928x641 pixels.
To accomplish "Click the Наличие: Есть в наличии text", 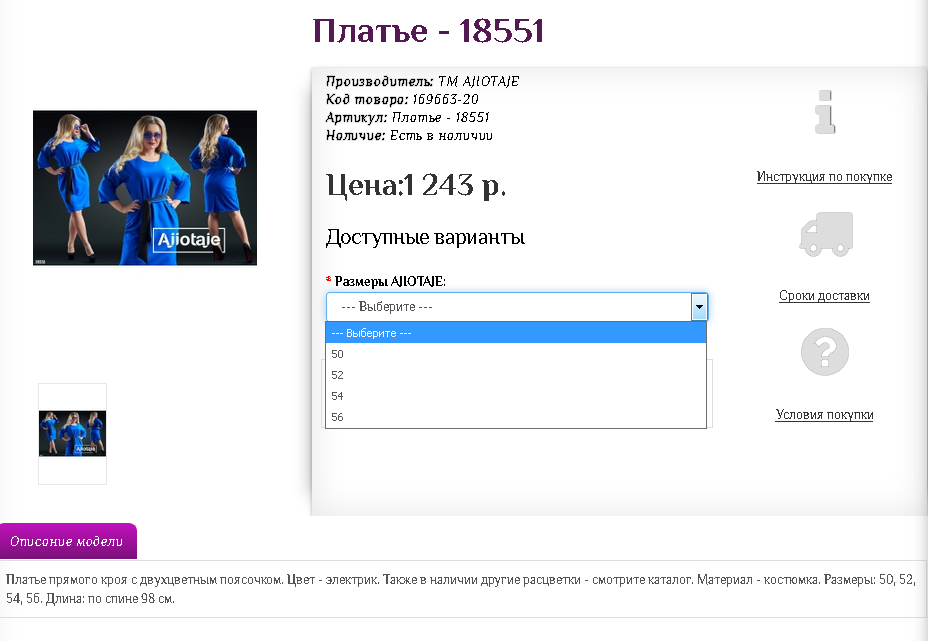I will (409, 136).
